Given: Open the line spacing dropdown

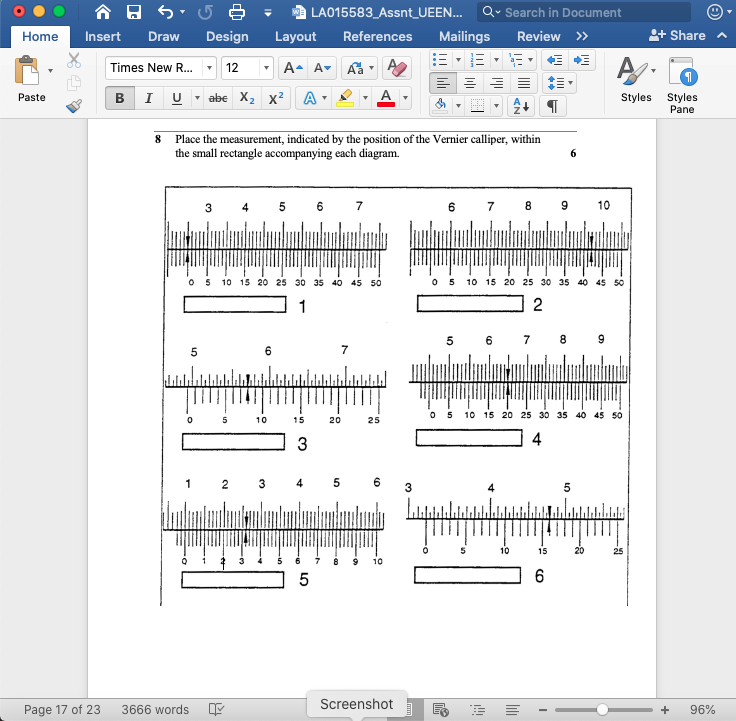Looking at the screenshot, I should (560, 83).
